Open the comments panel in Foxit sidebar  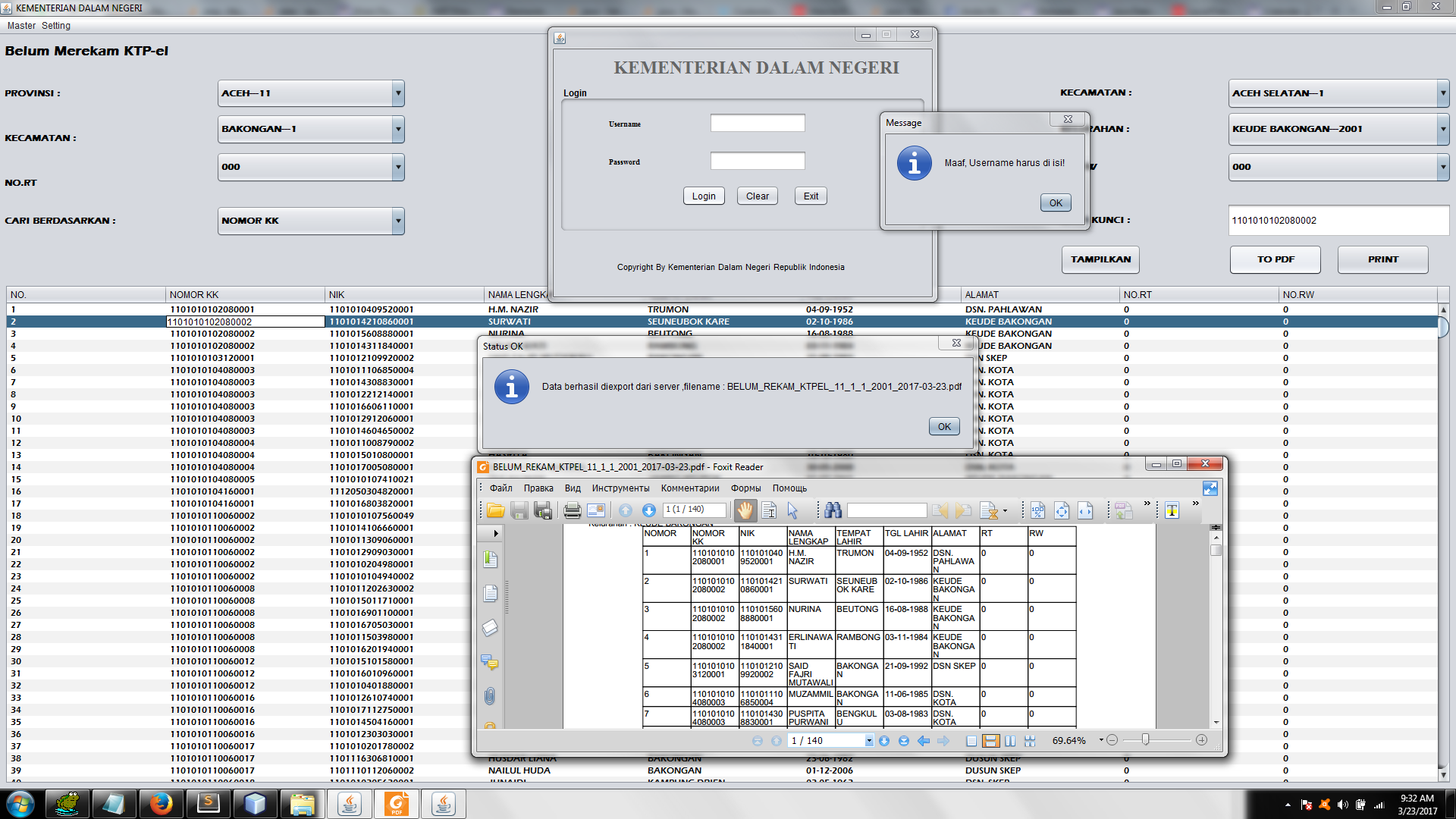pos(490,662)
